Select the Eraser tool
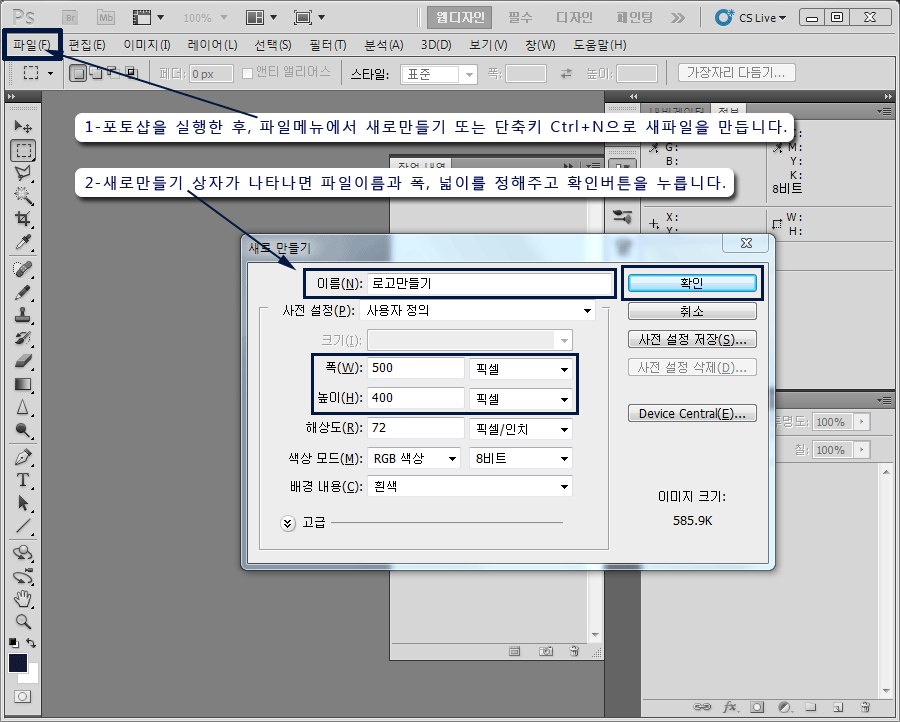Viewport: 900px width, 722px height. tap(23, 361)
